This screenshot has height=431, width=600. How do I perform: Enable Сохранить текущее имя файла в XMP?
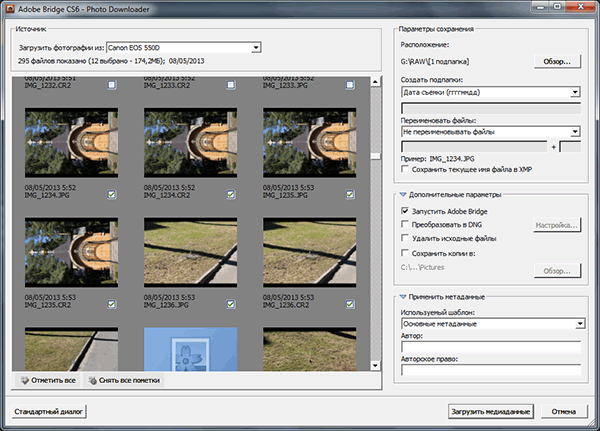tap(405, 169)
